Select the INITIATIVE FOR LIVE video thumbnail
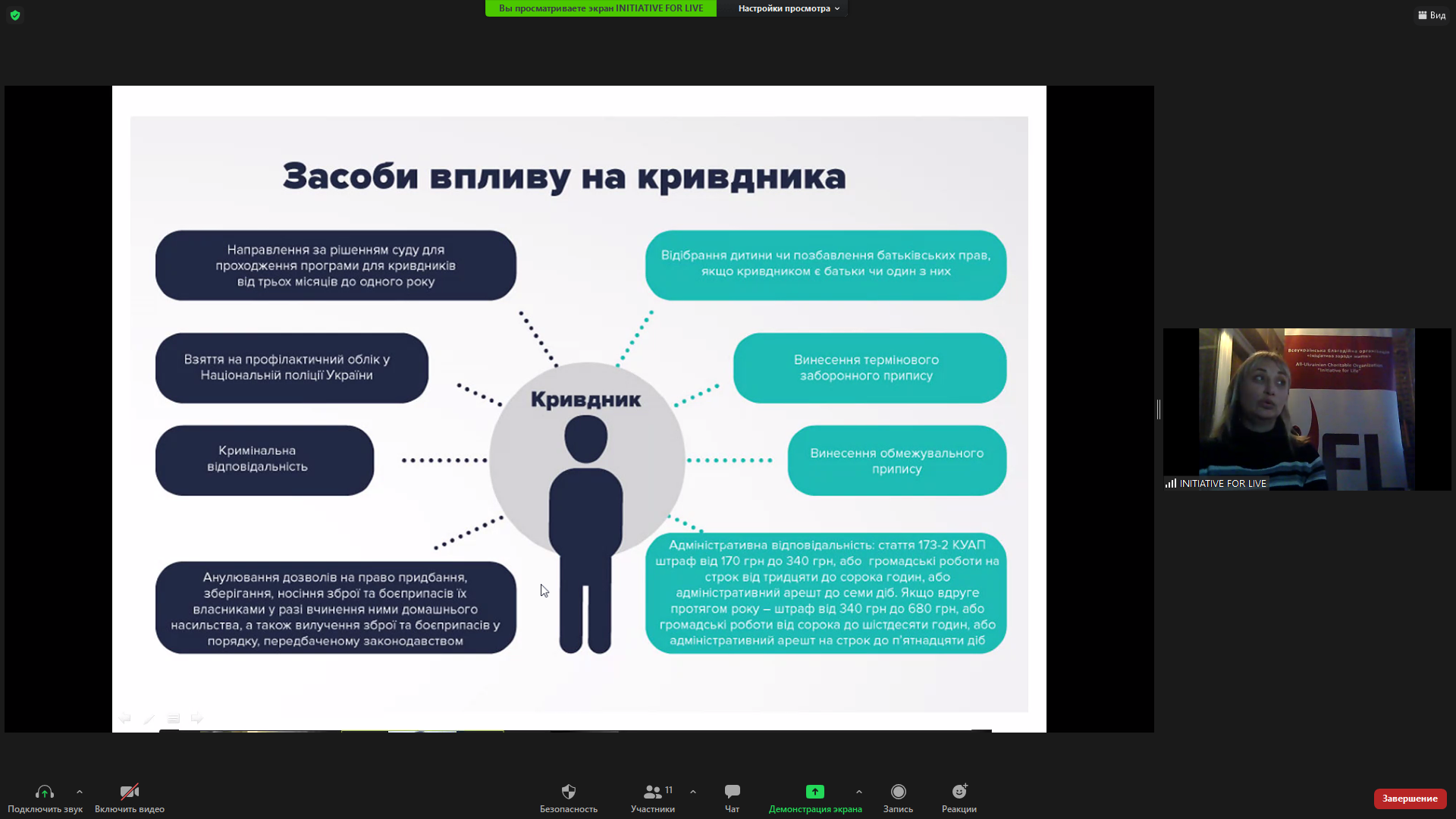Image resolution: width=1456 pixels, height=819 pixels. tap(1307, 409)
